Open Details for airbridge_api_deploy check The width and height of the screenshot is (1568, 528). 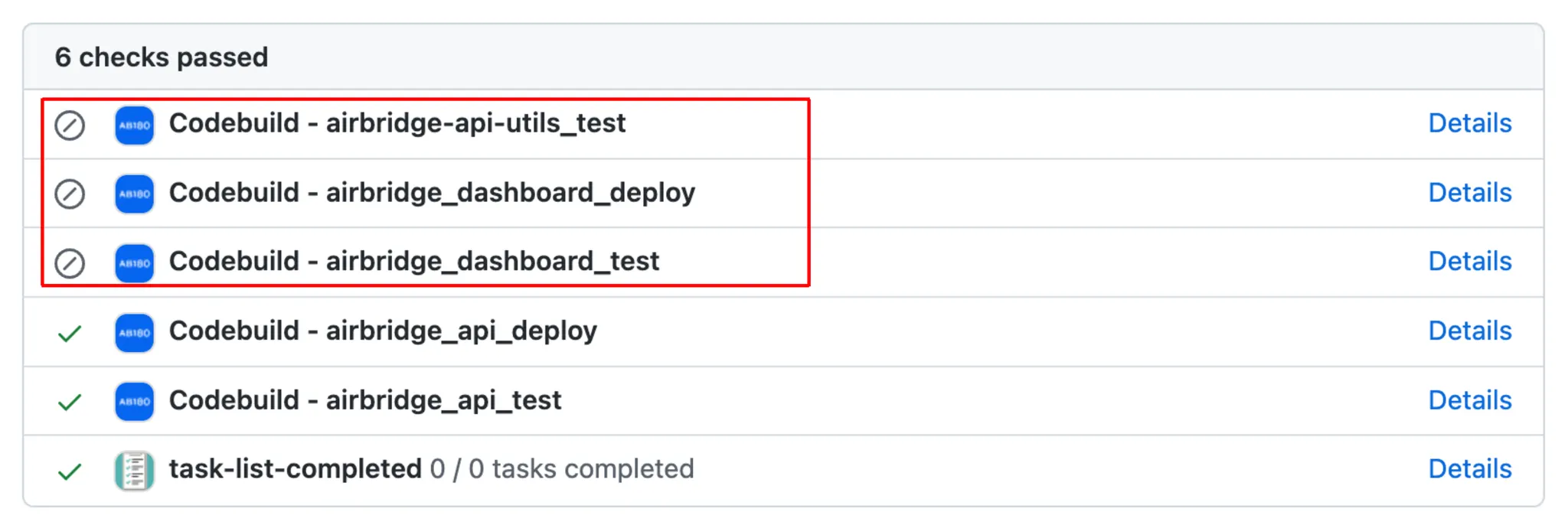coord(1469,331)
